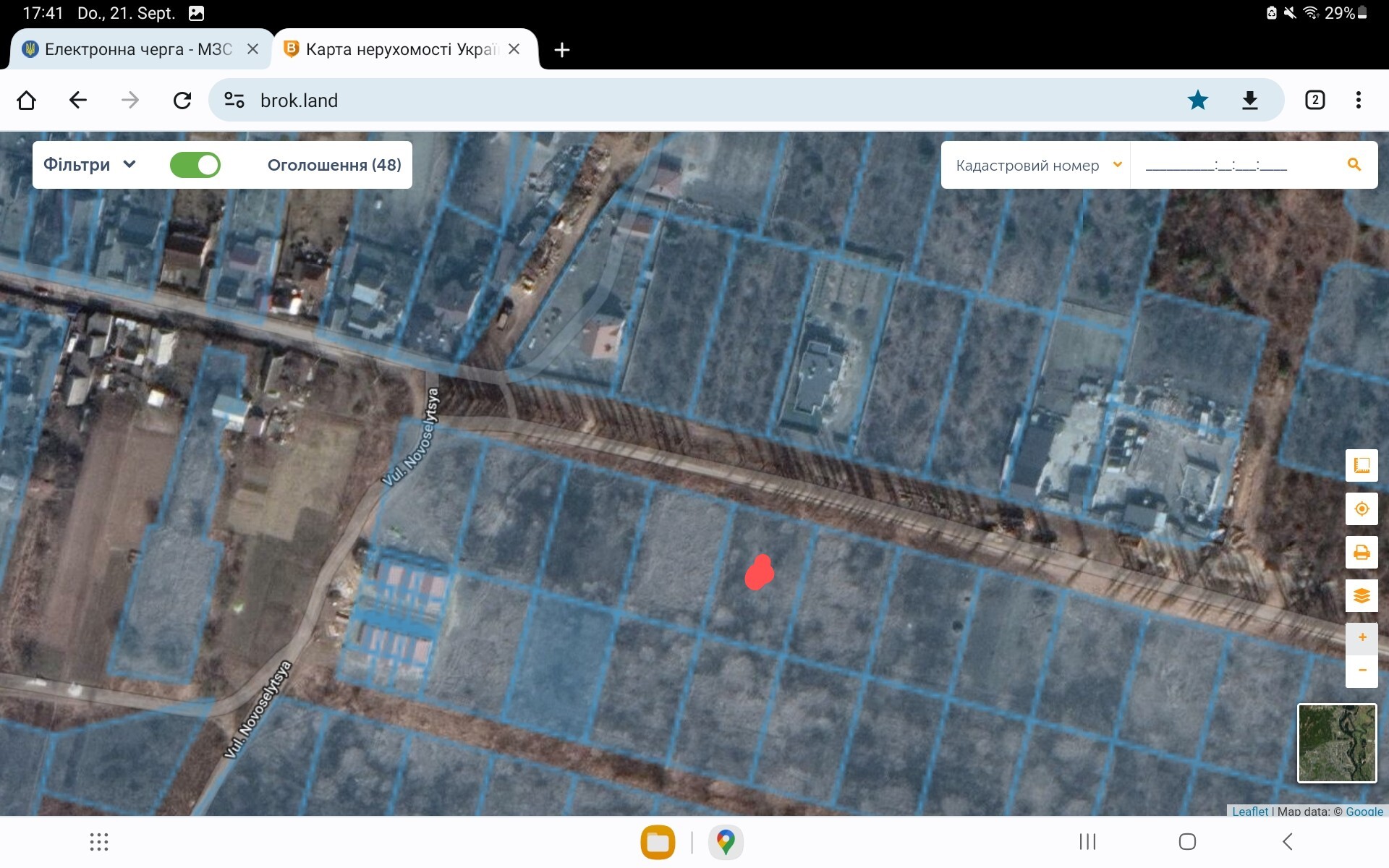The image size is (1389, 868).
Task: Open the map layers selector
Action: click(x=1362, y=596)
